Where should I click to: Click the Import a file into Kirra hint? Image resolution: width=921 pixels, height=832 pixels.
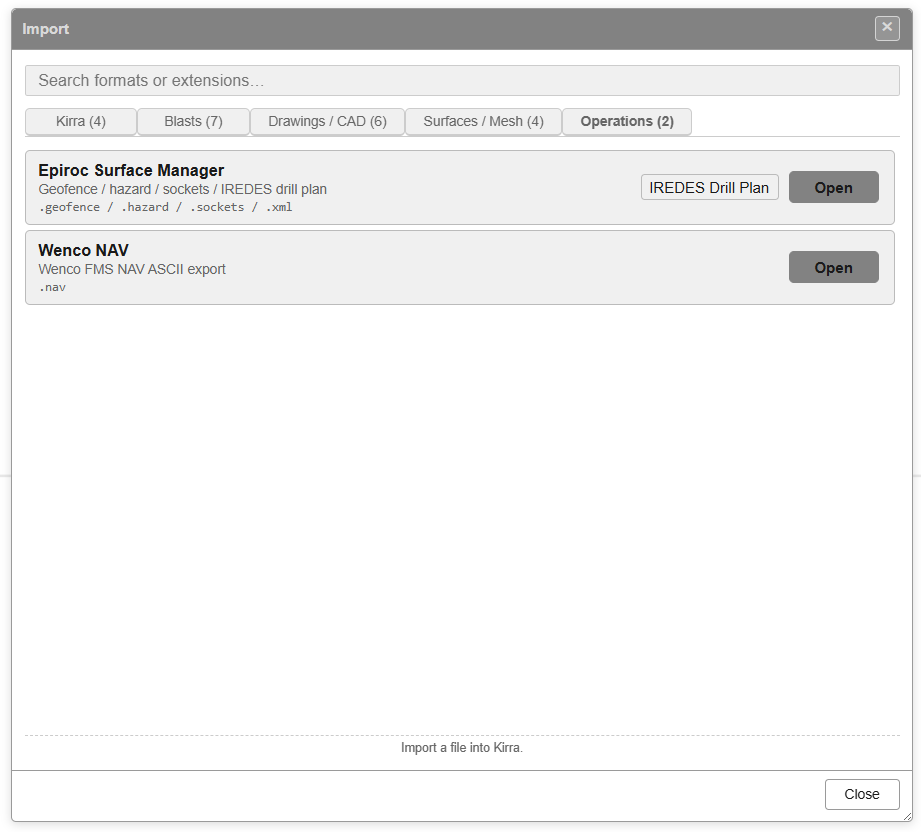462,747
